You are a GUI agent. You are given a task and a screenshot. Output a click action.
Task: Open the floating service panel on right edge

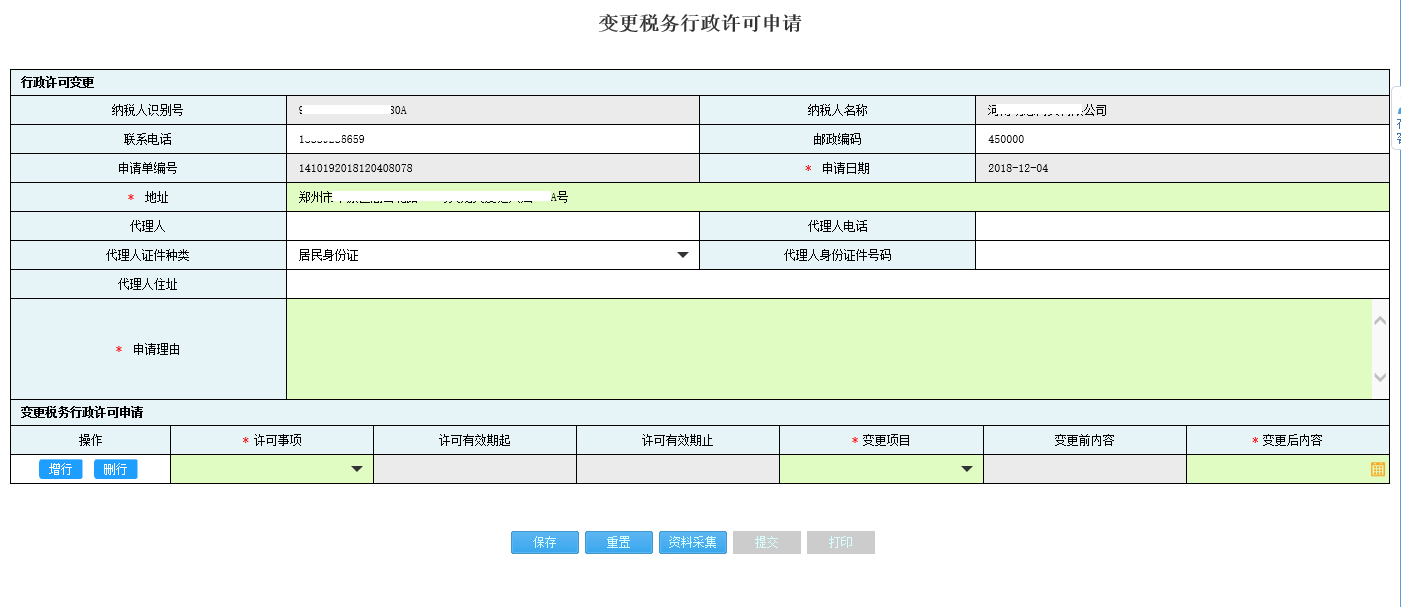click(x=1396, y=120)
